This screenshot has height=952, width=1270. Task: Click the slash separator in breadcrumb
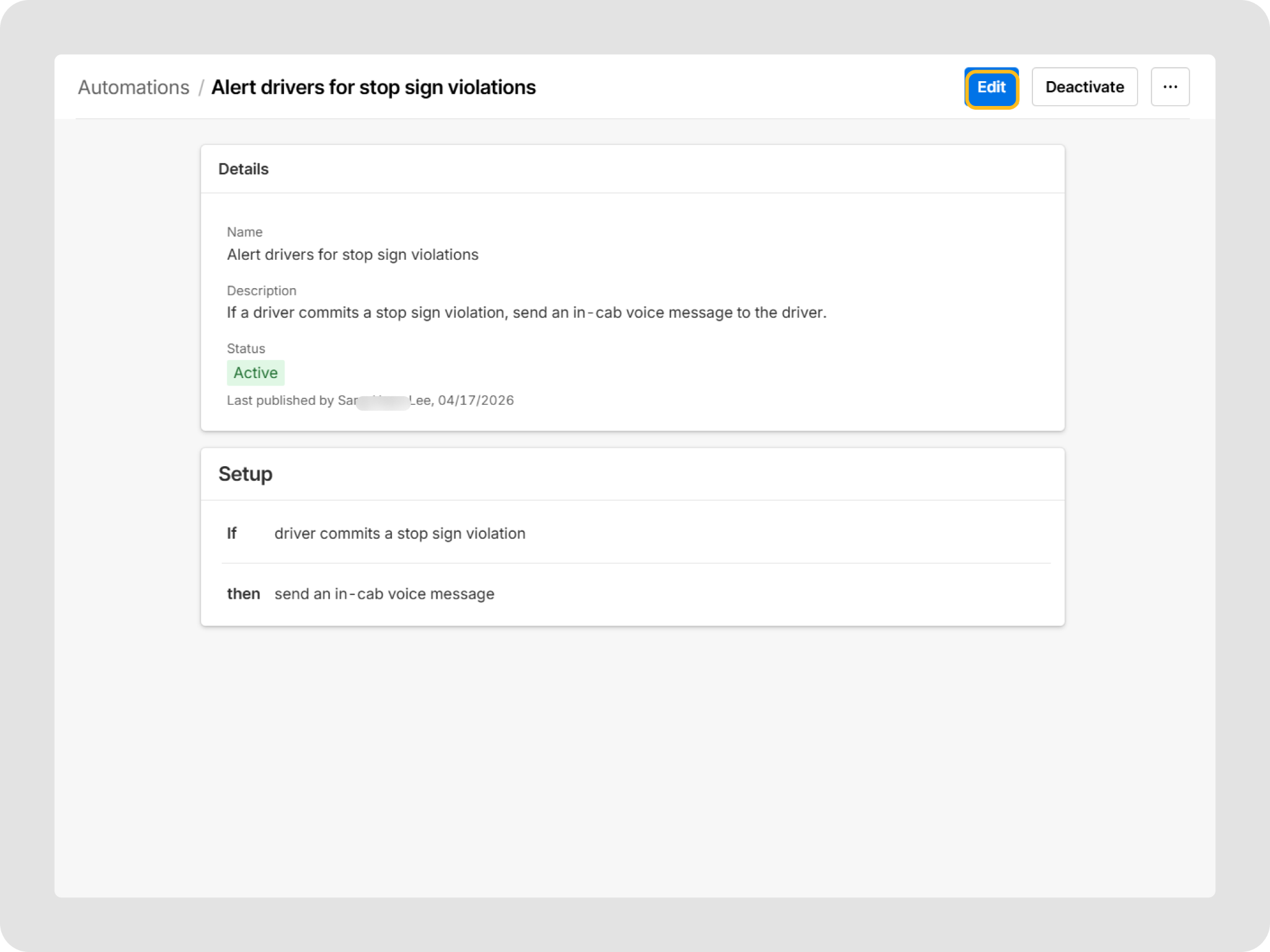201,87
